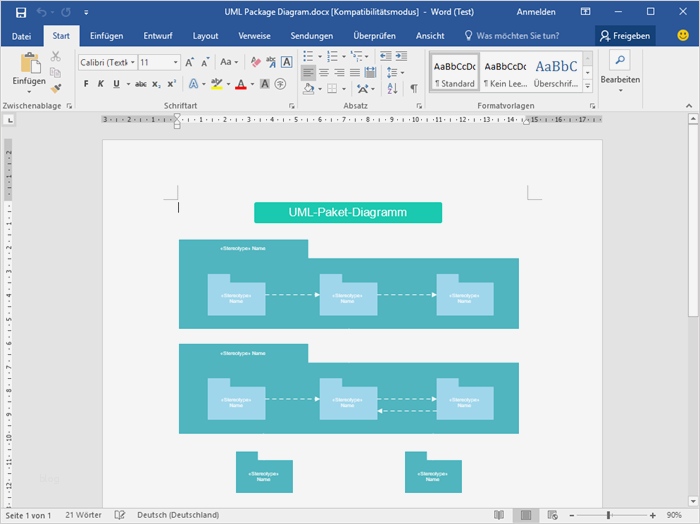Apply red font color swatch
This screenshot has height=524, width=700.
pos(241,84)
